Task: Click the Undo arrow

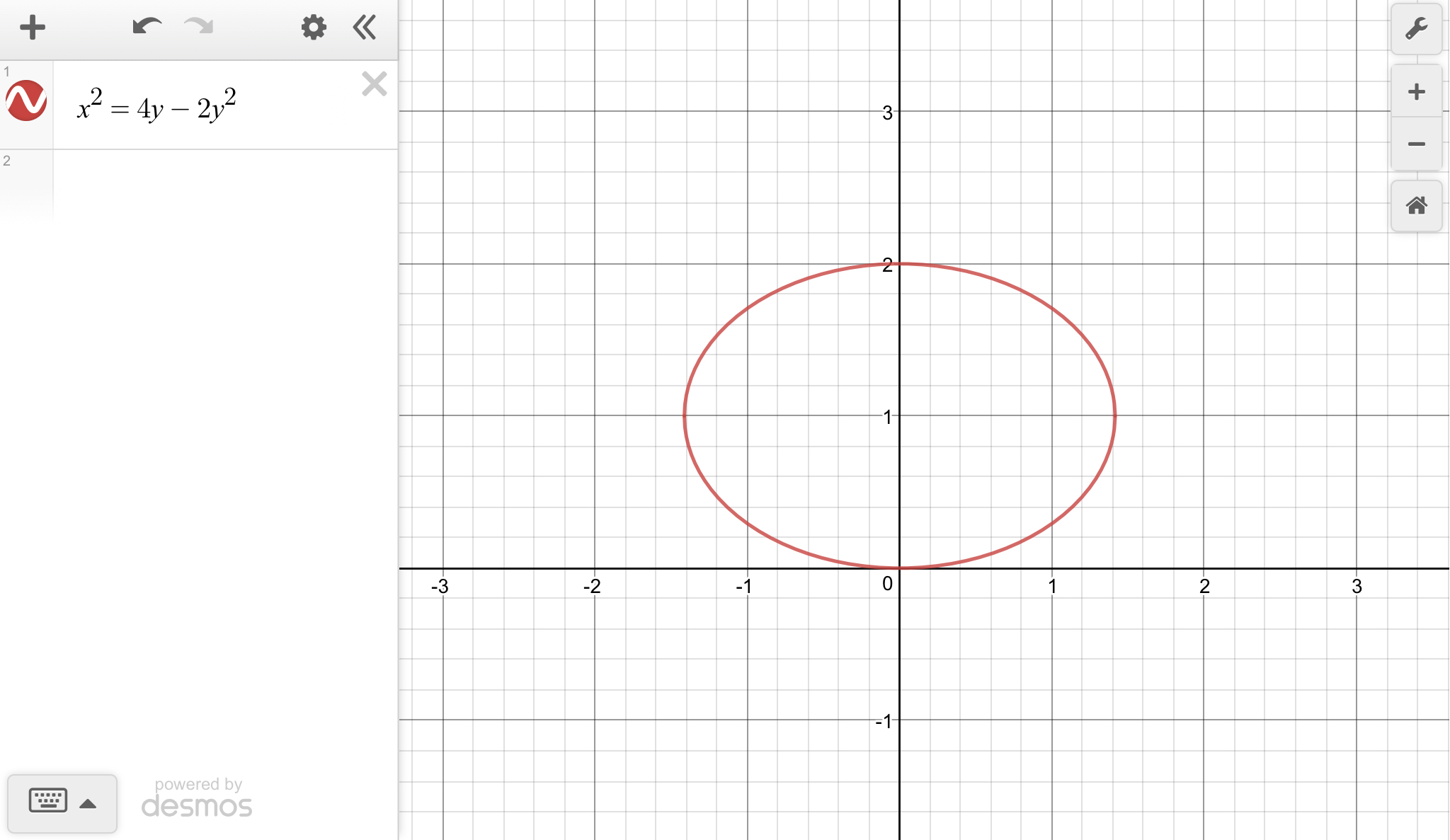Action: point(147,27)
